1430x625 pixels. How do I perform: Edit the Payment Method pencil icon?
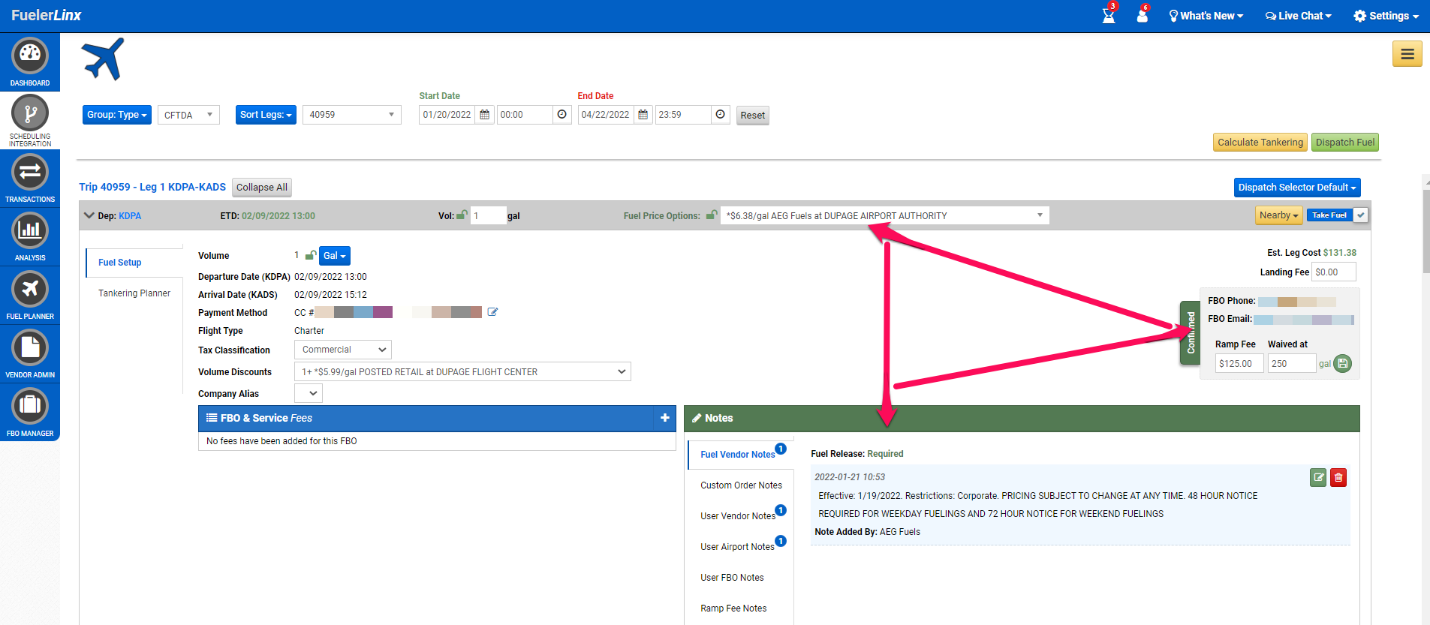(x=493, y=312)
